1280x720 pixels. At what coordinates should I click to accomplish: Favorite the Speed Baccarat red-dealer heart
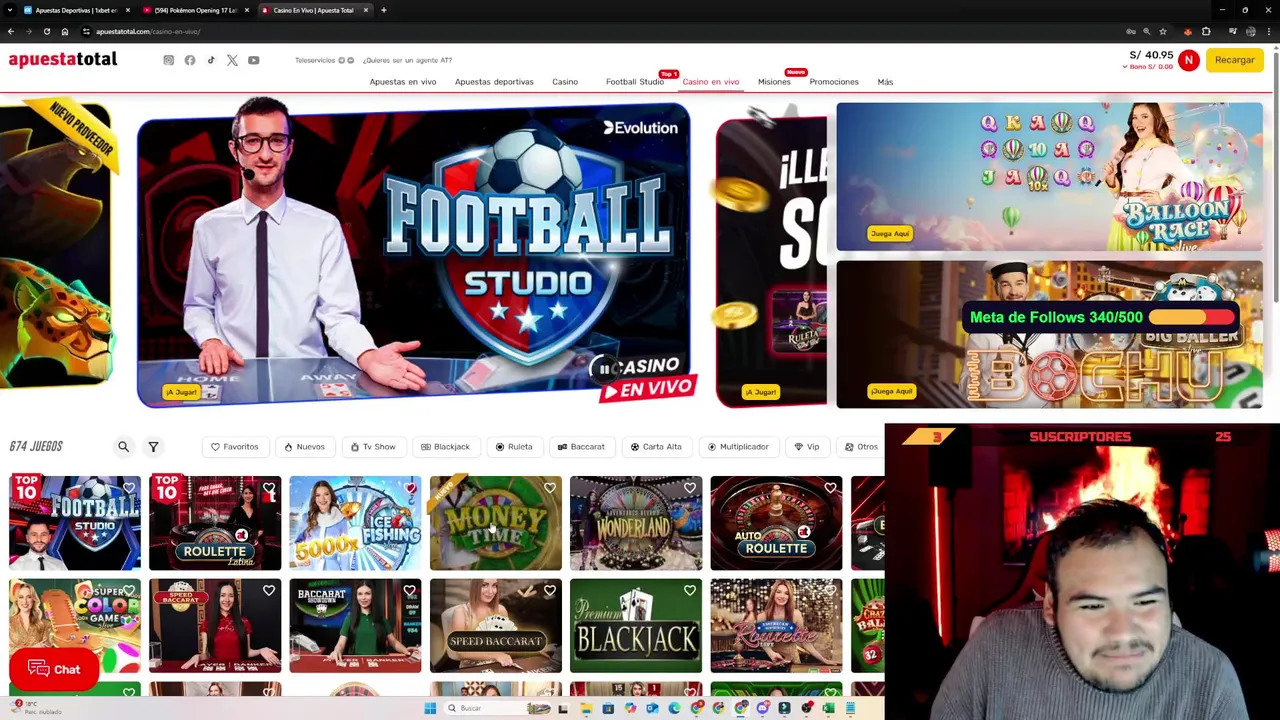click(x=269, y=591)
